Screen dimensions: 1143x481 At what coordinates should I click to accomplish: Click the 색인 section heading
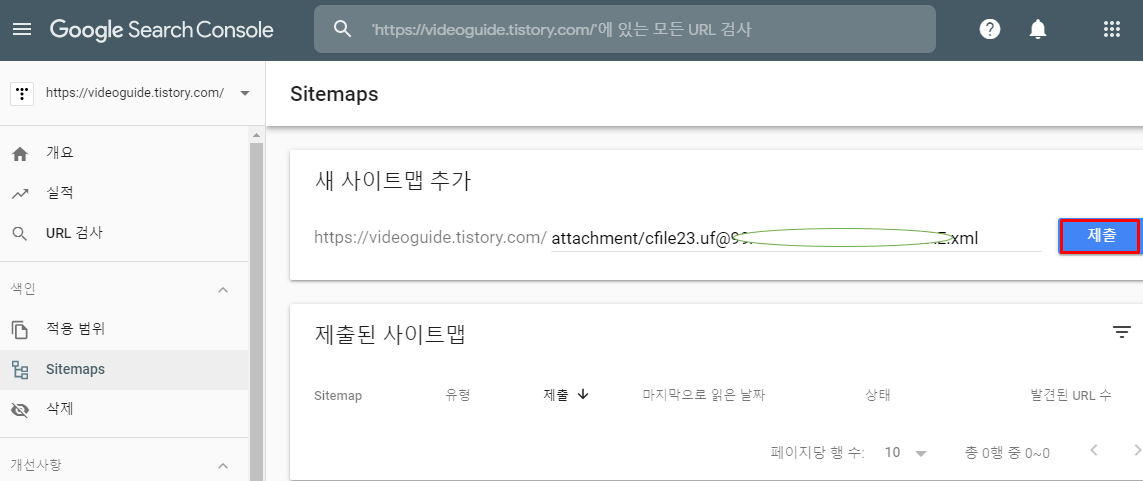[23, 289]
